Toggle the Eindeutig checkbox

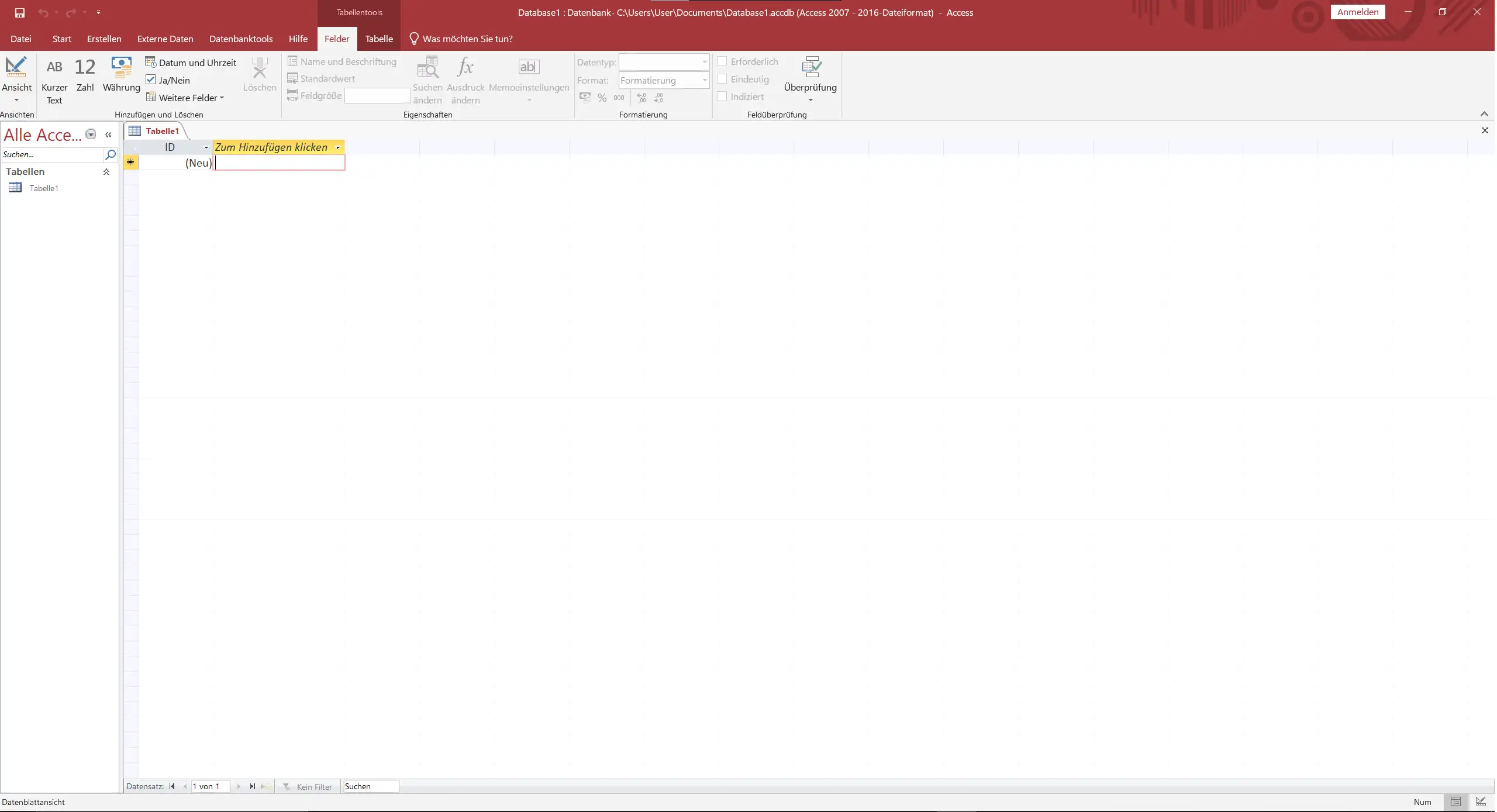(722, 79)
